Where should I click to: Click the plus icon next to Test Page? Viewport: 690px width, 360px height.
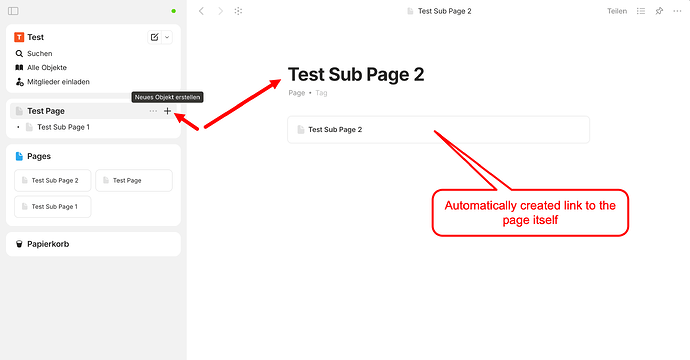pyautogui.click(x=167, y=111)
